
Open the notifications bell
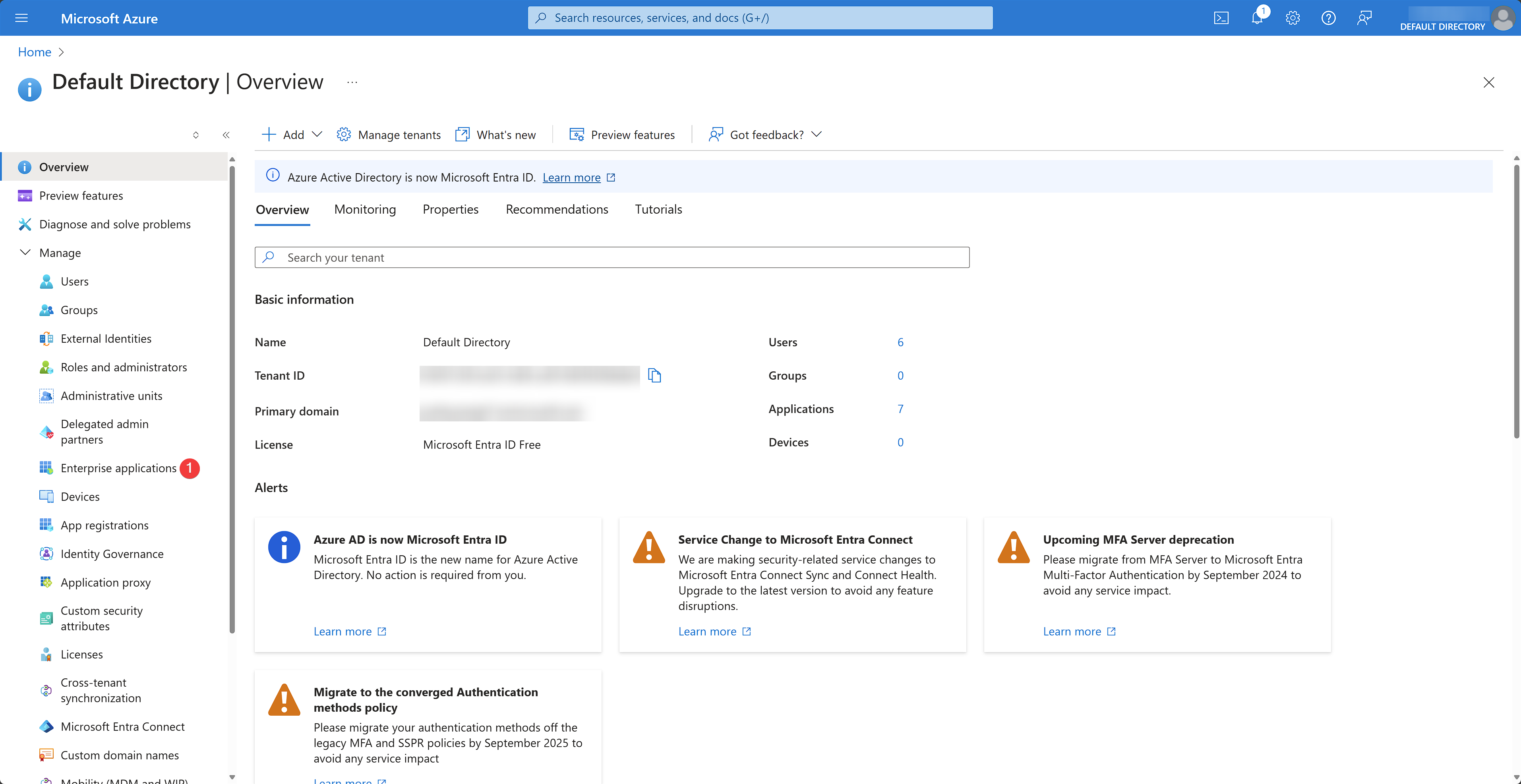coord(1257,18)
